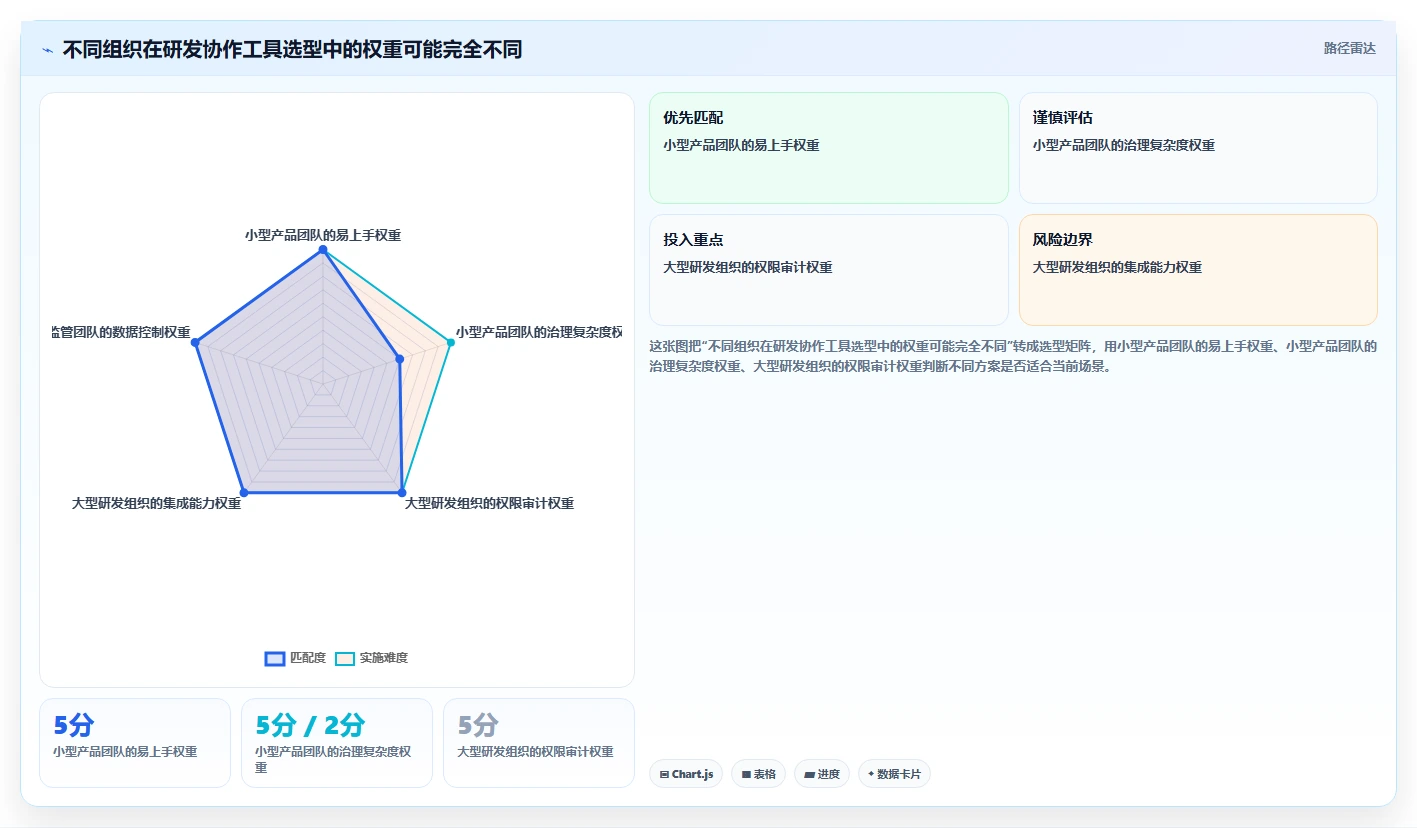Click the description paragraph starting 这张图把
1417x828 pixels.
coord(1013,356)
